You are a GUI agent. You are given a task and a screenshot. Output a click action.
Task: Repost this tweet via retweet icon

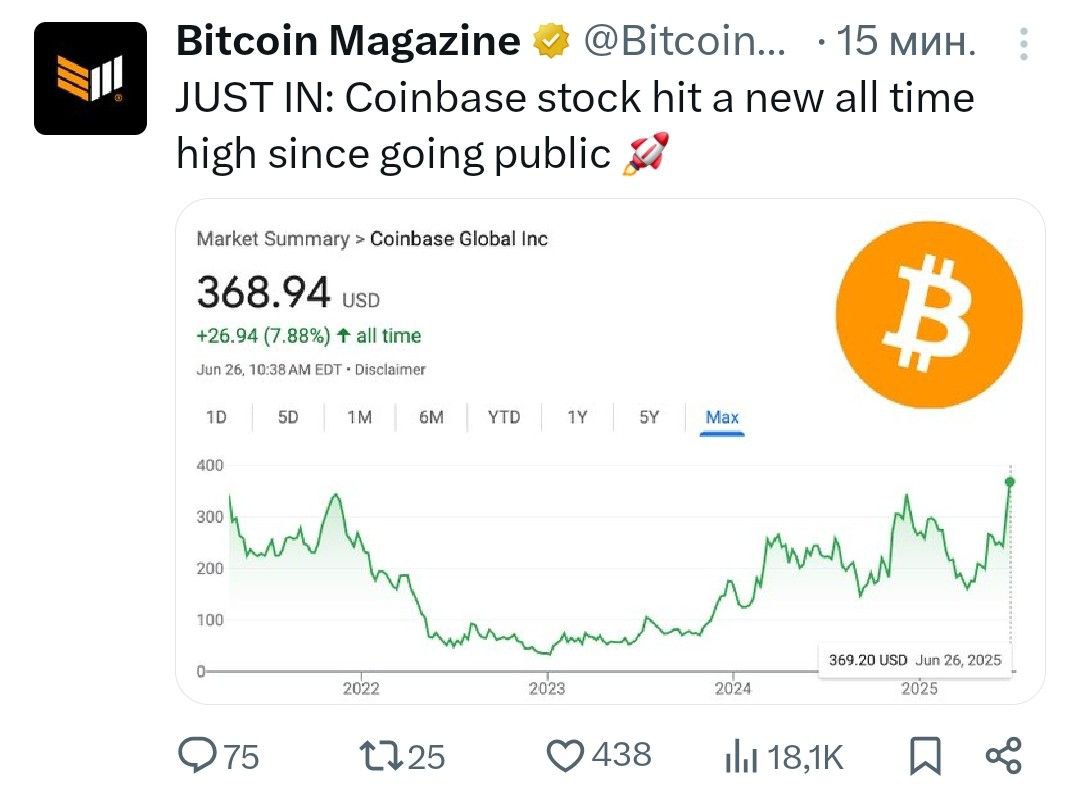(x=381, y=755)
